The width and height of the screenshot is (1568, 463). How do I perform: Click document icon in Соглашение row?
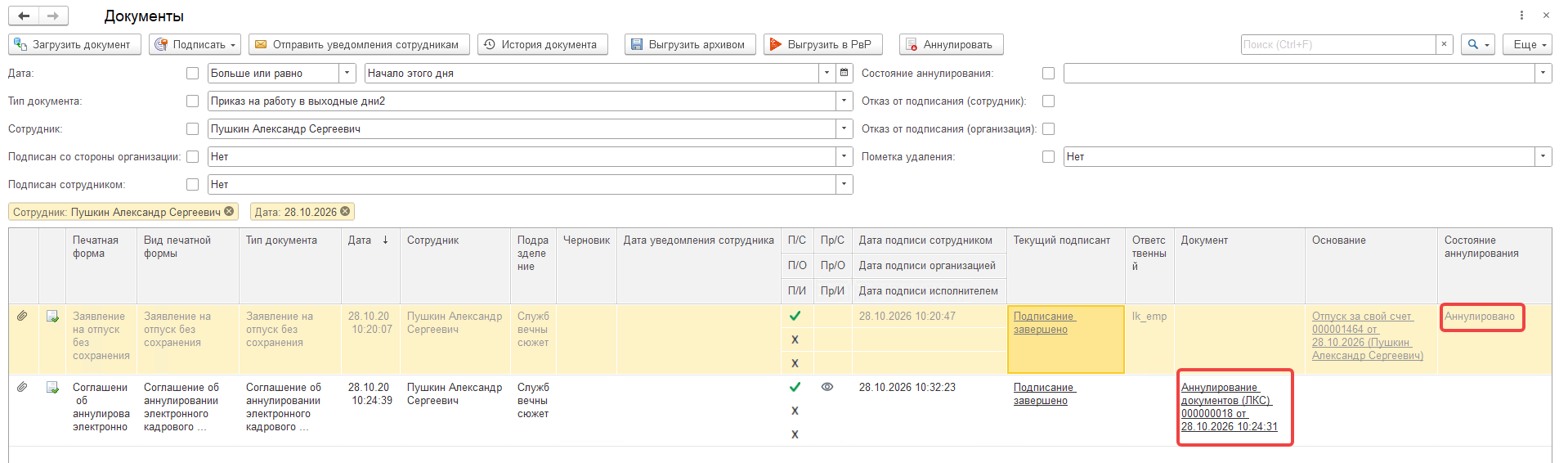52,388
